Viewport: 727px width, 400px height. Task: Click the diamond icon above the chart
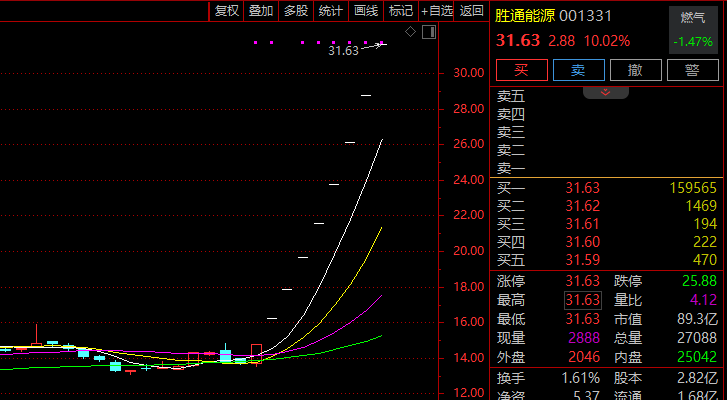(410, 33)
